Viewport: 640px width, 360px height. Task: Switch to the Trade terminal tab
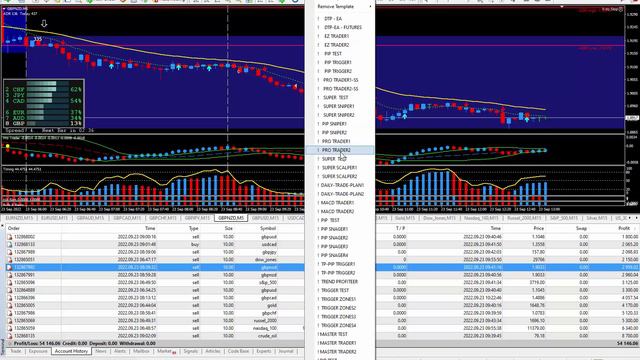tap(16, 351)
